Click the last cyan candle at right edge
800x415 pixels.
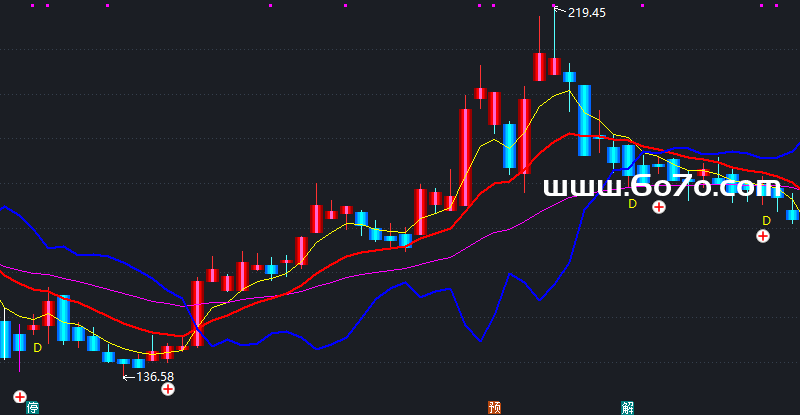793,214
